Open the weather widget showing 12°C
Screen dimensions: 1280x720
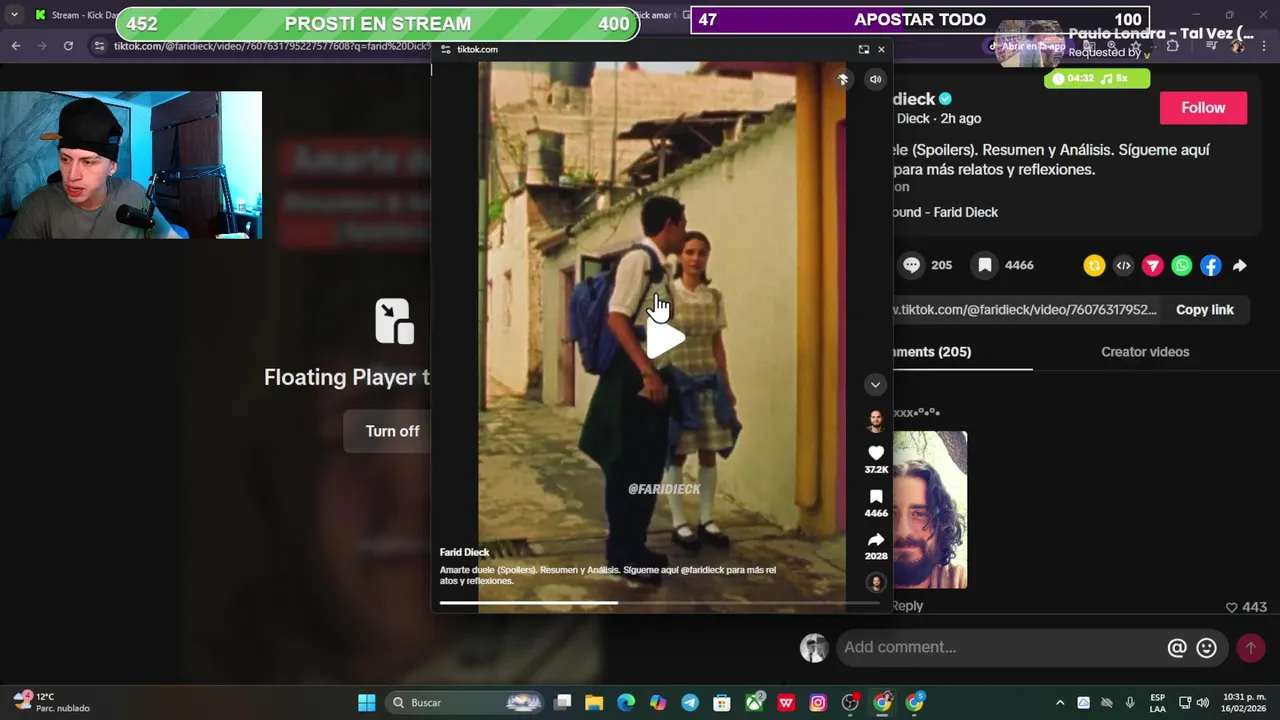click(x=52, y=702)
